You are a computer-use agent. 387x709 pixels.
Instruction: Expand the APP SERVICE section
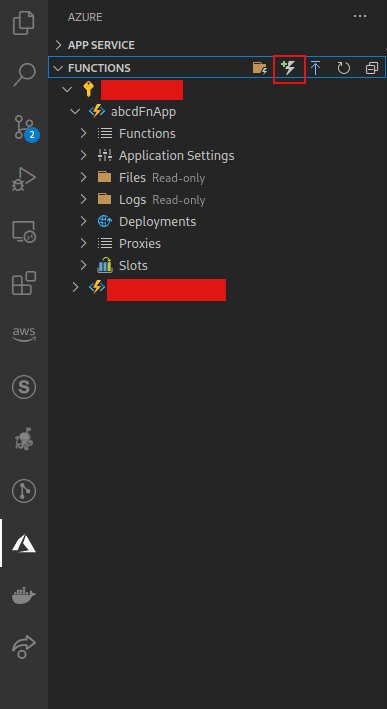tap(58, 45)
